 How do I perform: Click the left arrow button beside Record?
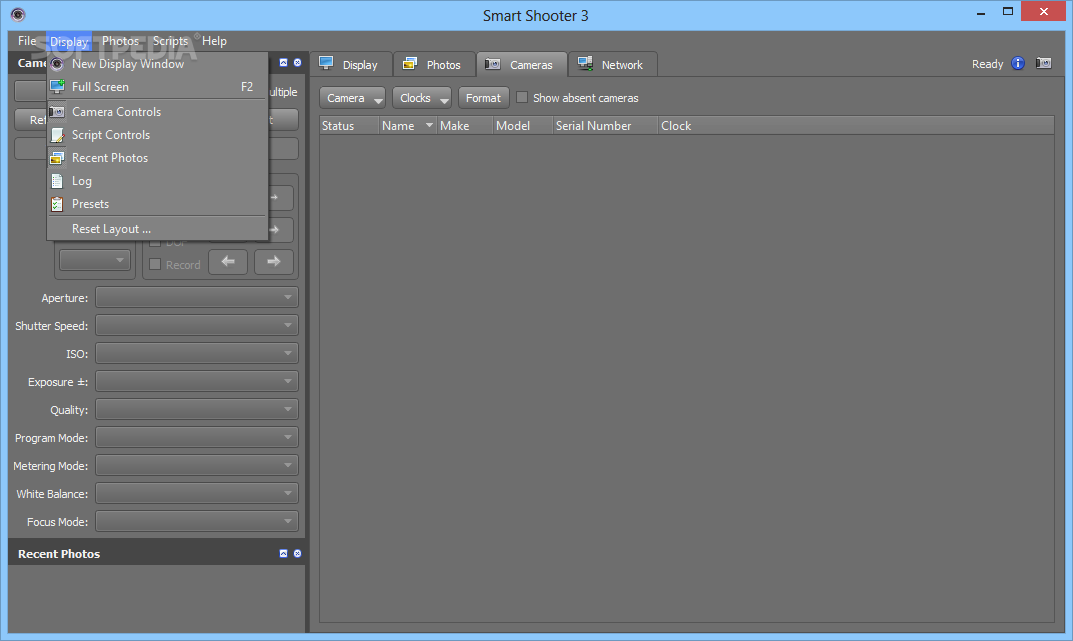click(x=228, y=261)
